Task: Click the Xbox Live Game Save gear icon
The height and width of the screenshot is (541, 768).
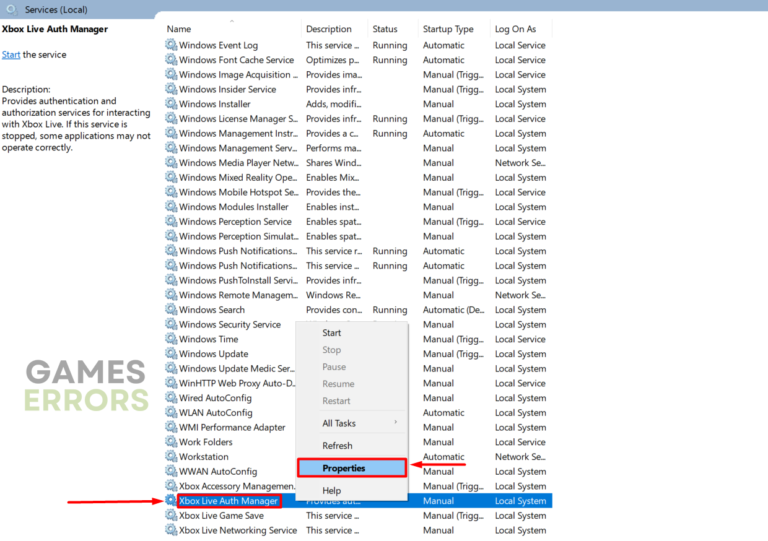Action: coord(171,516)
